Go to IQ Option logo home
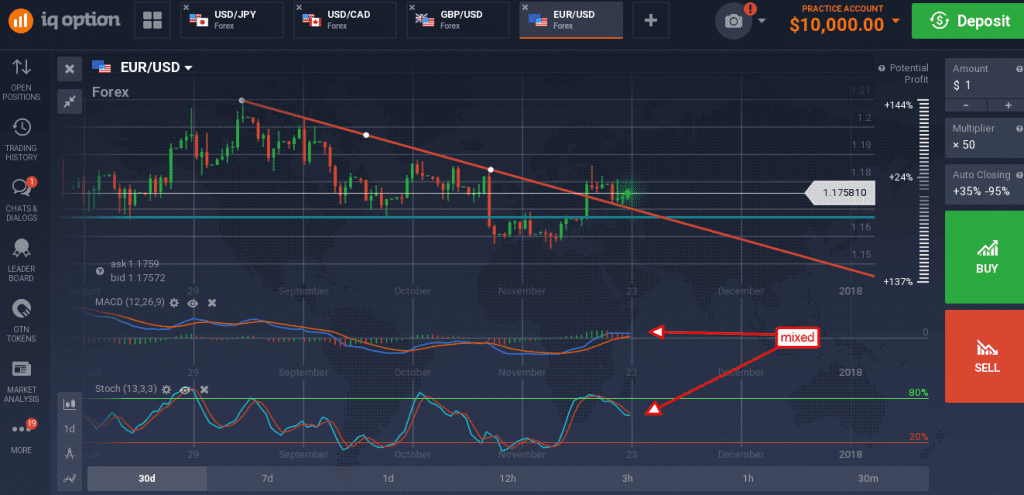This screenshot has width=1024, height=495. pos(65,20)
